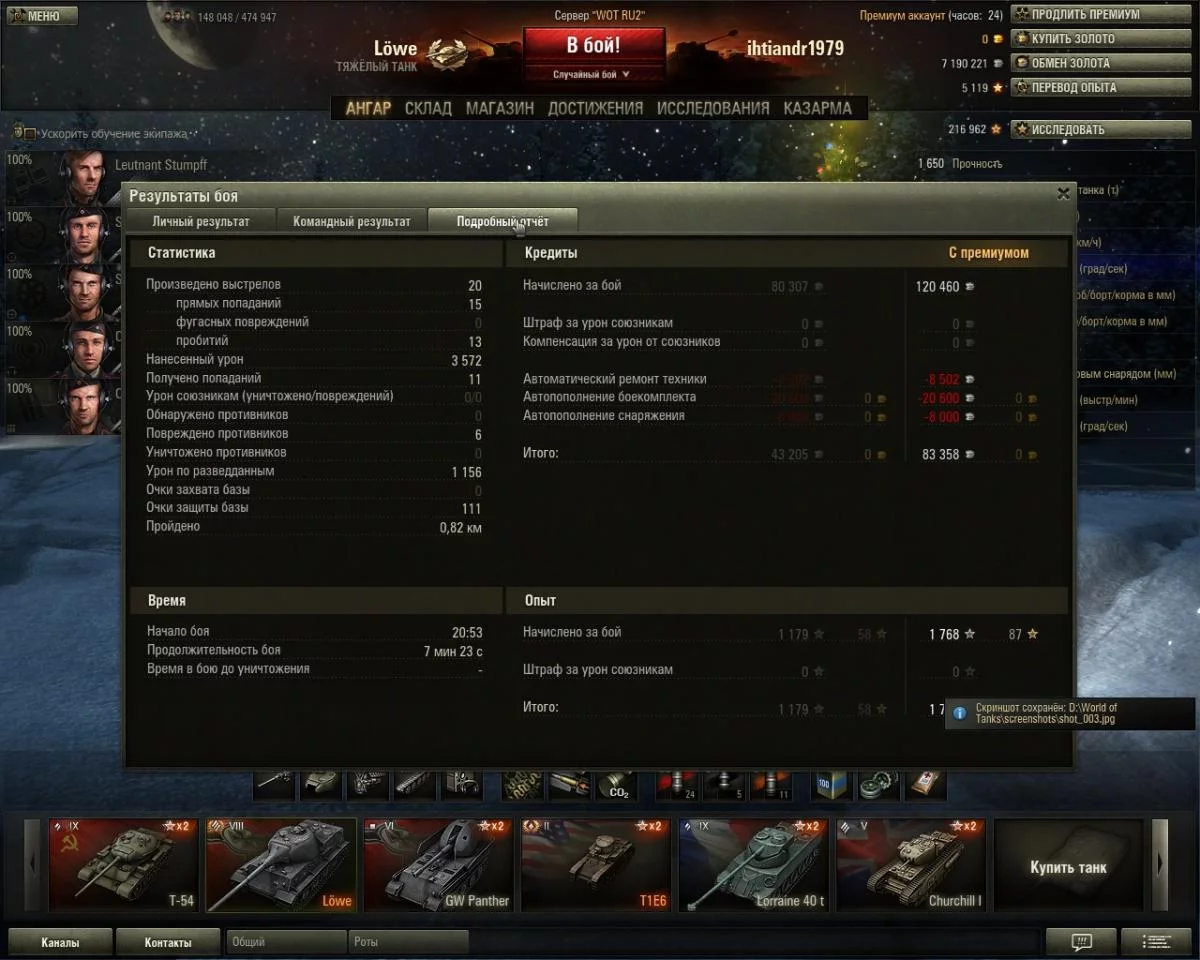
Task: Open the СКЛАД tab
Action: (x=428, y=108)
